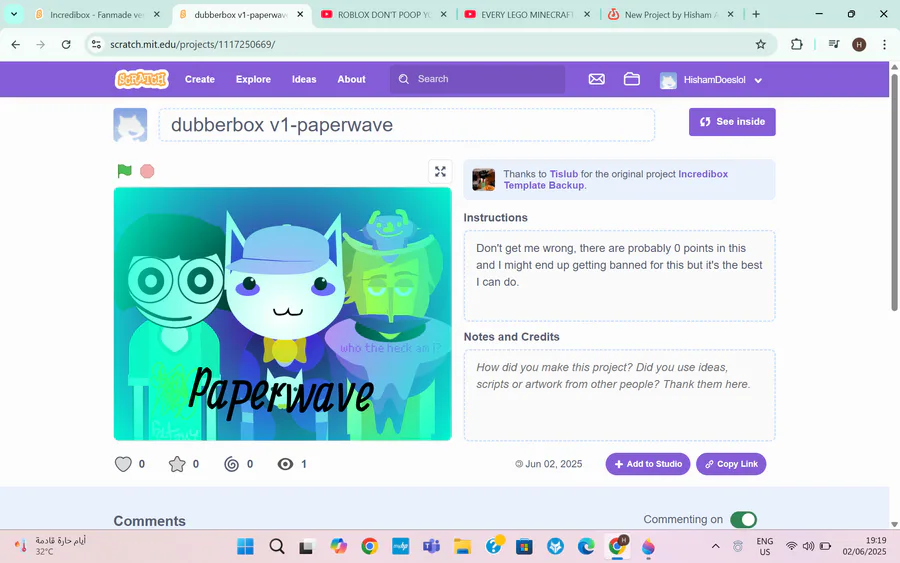Open Windows taskbar search icon

[277, 546]
